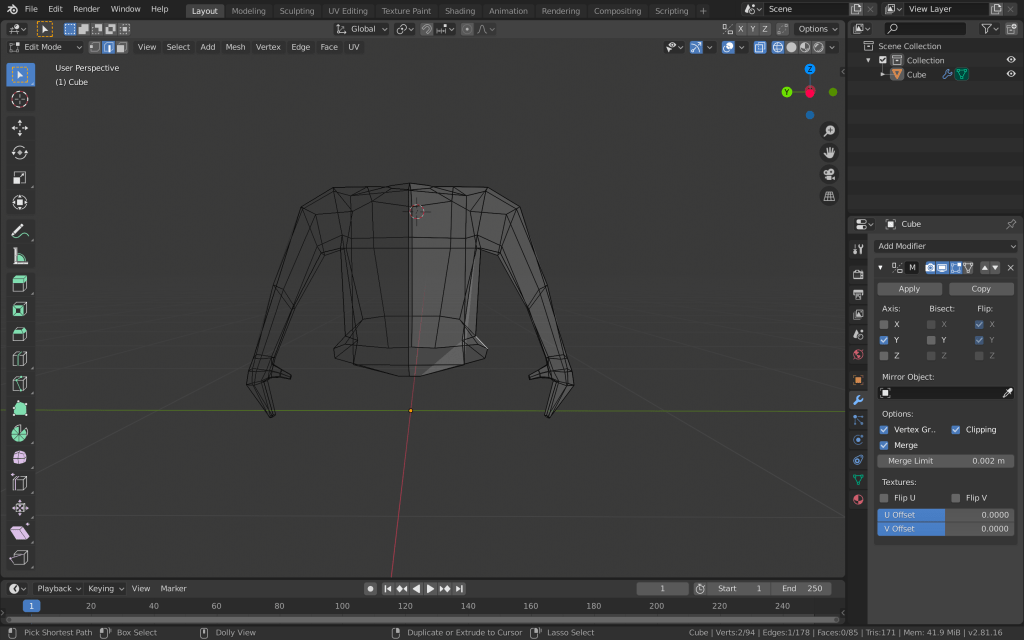Toggle the Flip U texture checkbox

tap(884, 498)
